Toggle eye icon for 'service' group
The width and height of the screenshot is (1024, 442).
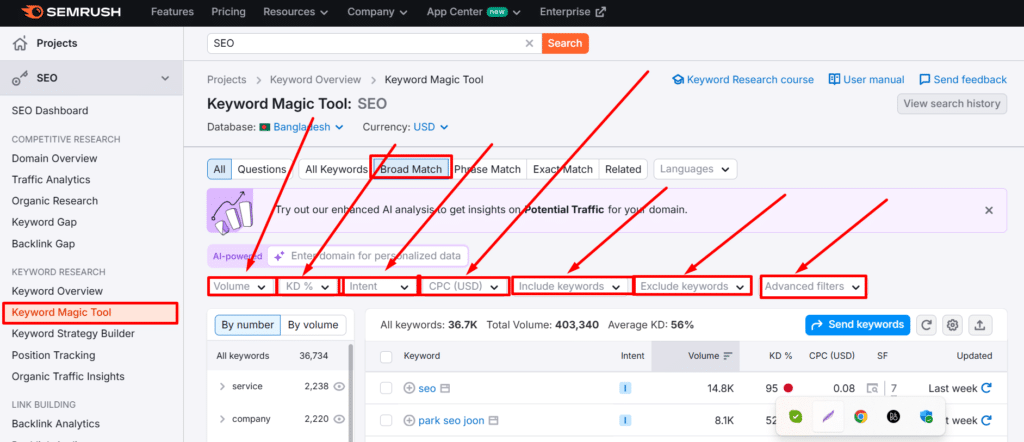click(x=339, y=387)
